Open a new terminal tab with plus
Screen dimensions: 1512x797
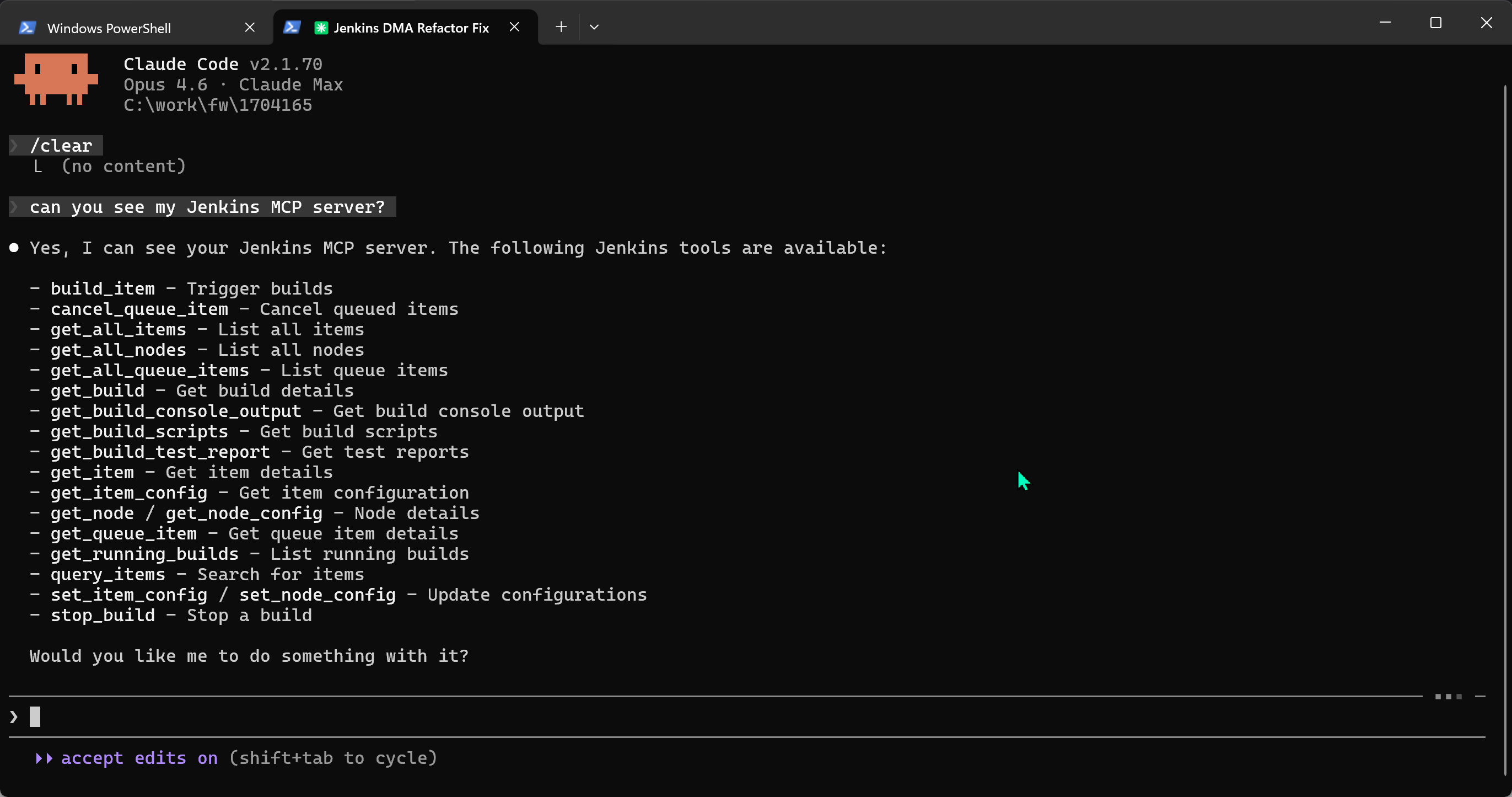561,27
